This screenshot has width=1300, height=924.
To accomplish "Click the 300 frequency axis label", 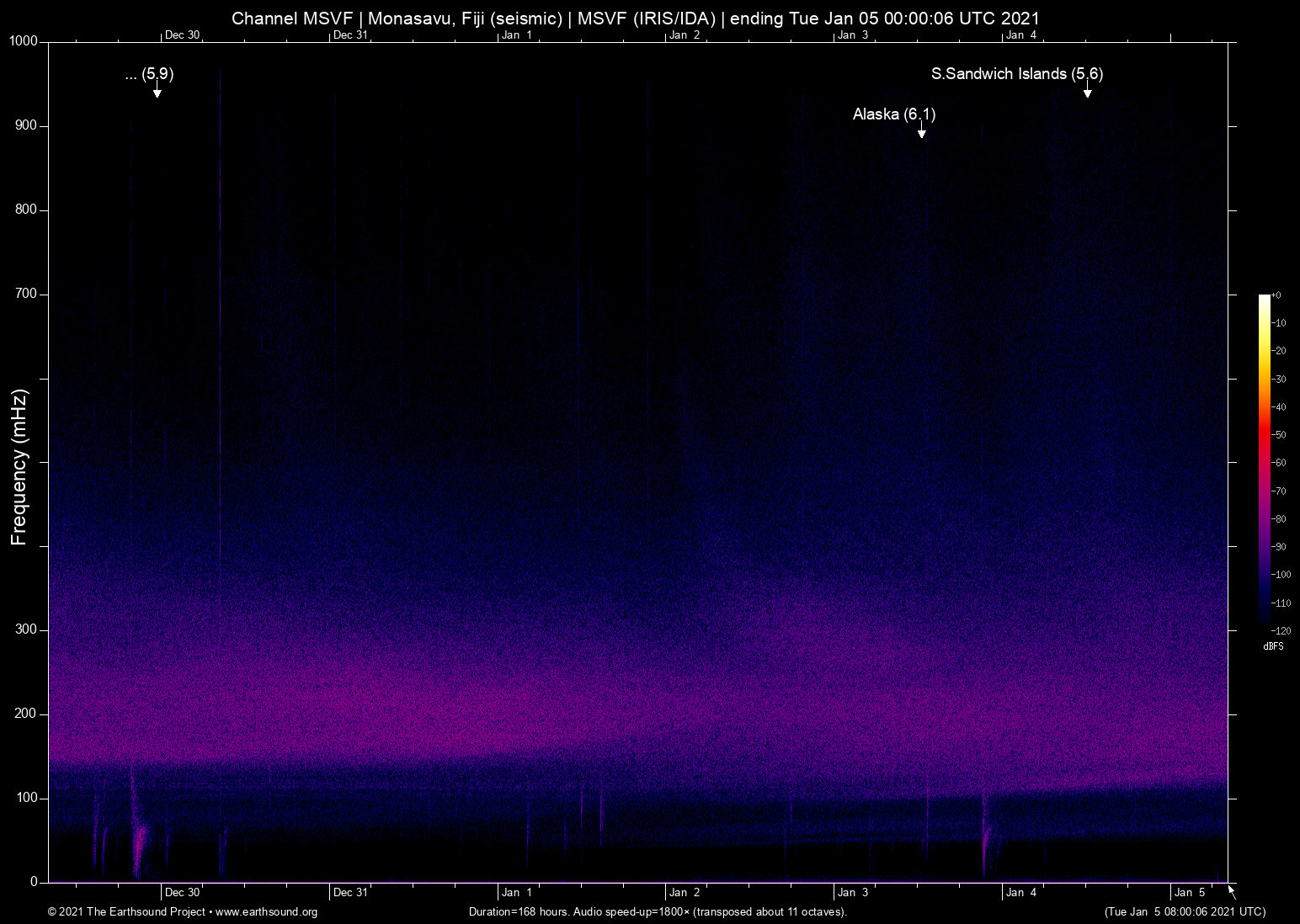I will [x=27, y=629].
